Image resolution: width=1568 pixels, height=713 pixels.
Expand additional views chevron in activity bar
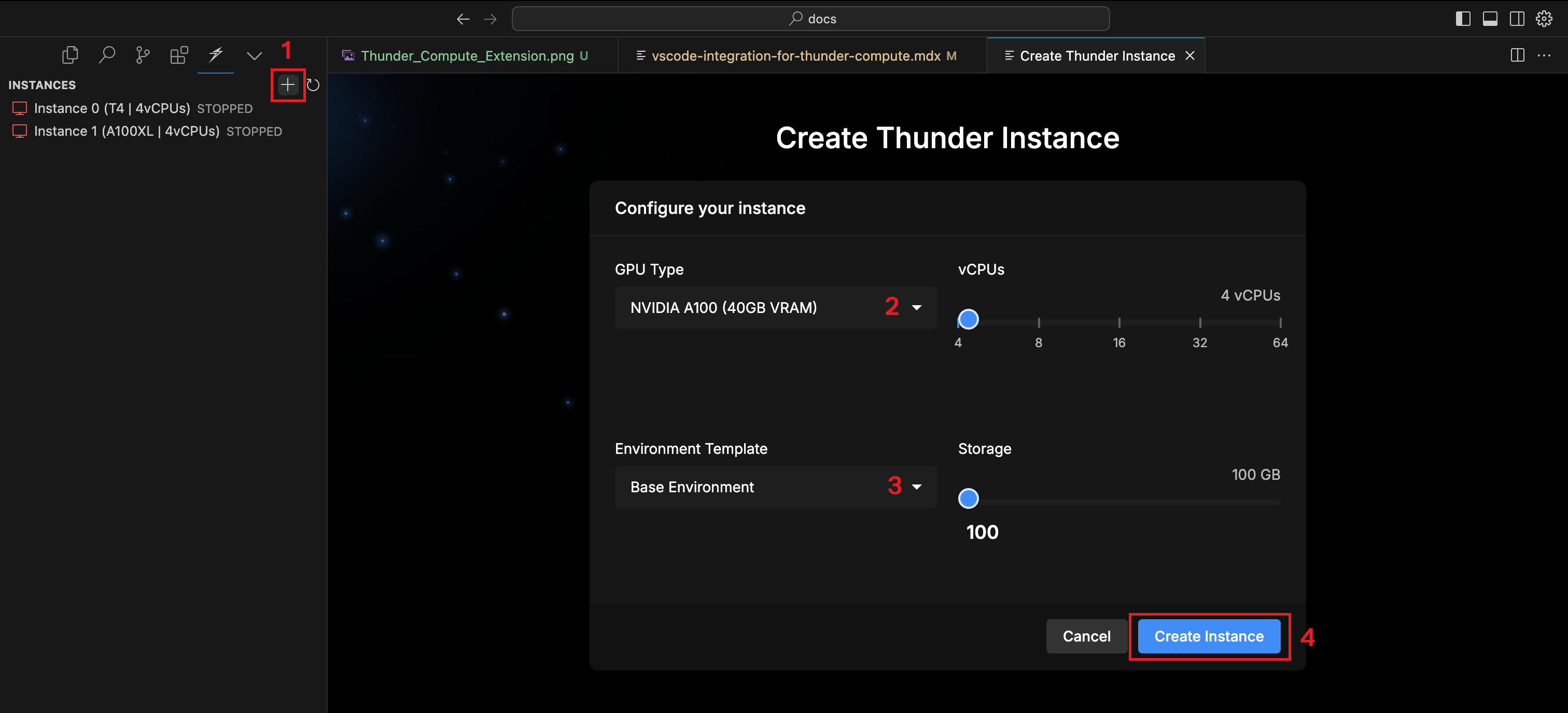click(255, 56)
